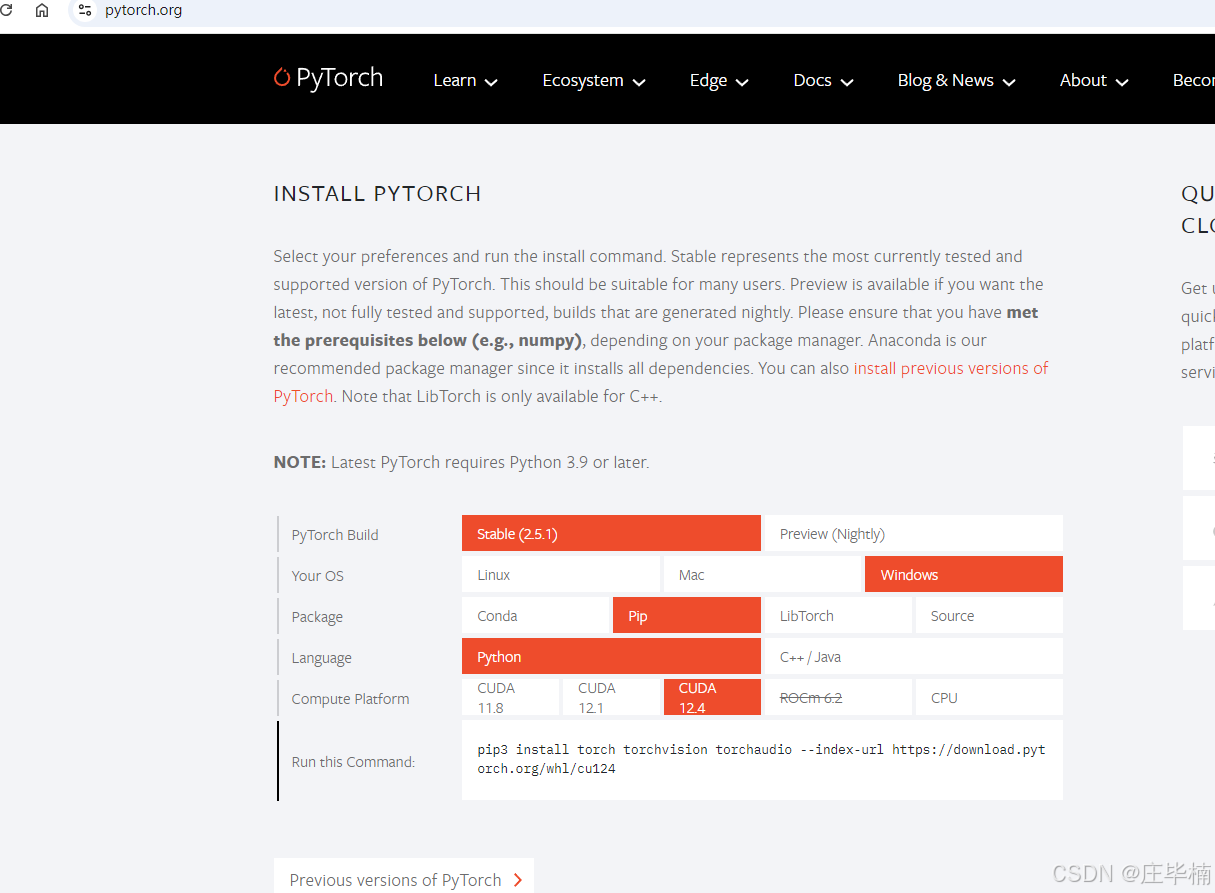Click the struck-through ROCm 6.2 option
This screenshot has height=893, width=1215.
coord(838,698)
